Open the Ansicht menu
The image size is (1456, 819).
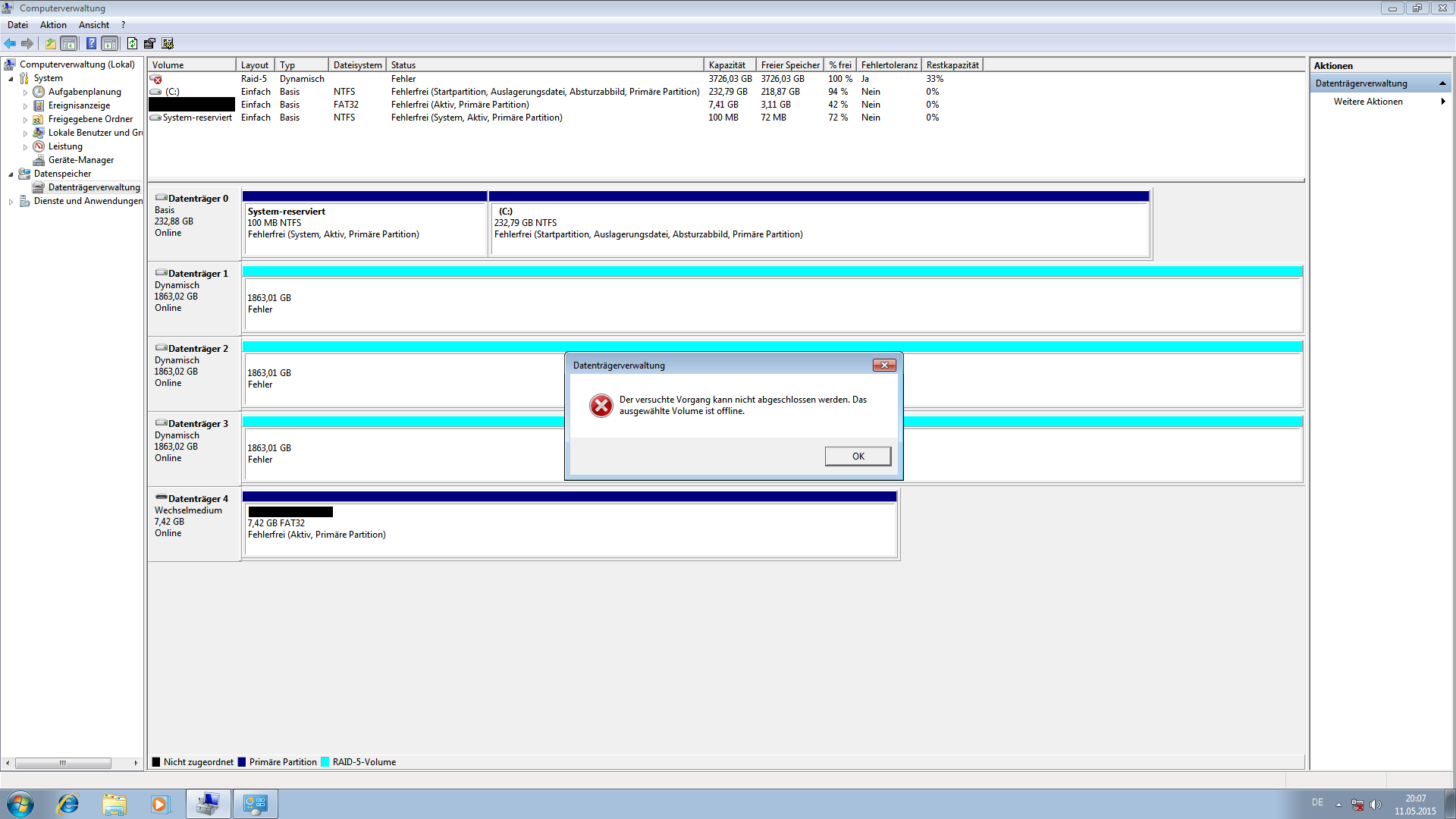pos(94,25)
